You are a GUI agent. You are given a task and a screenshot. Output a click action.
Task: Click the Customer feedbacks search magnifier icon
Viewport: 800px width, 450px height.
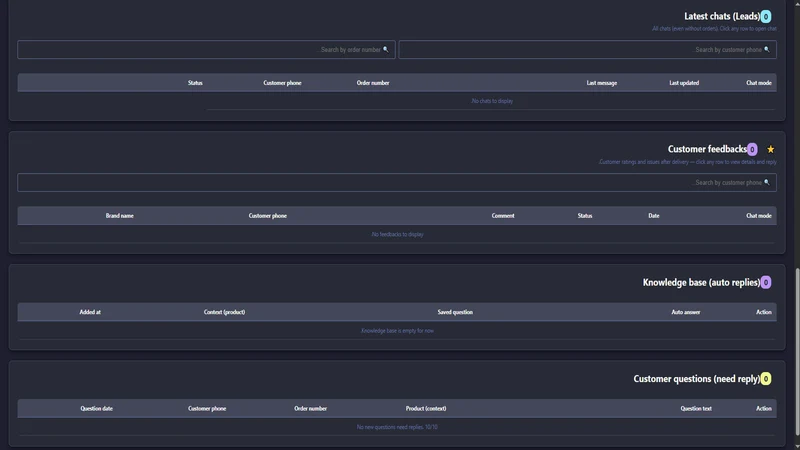click(x=767, y=182)
